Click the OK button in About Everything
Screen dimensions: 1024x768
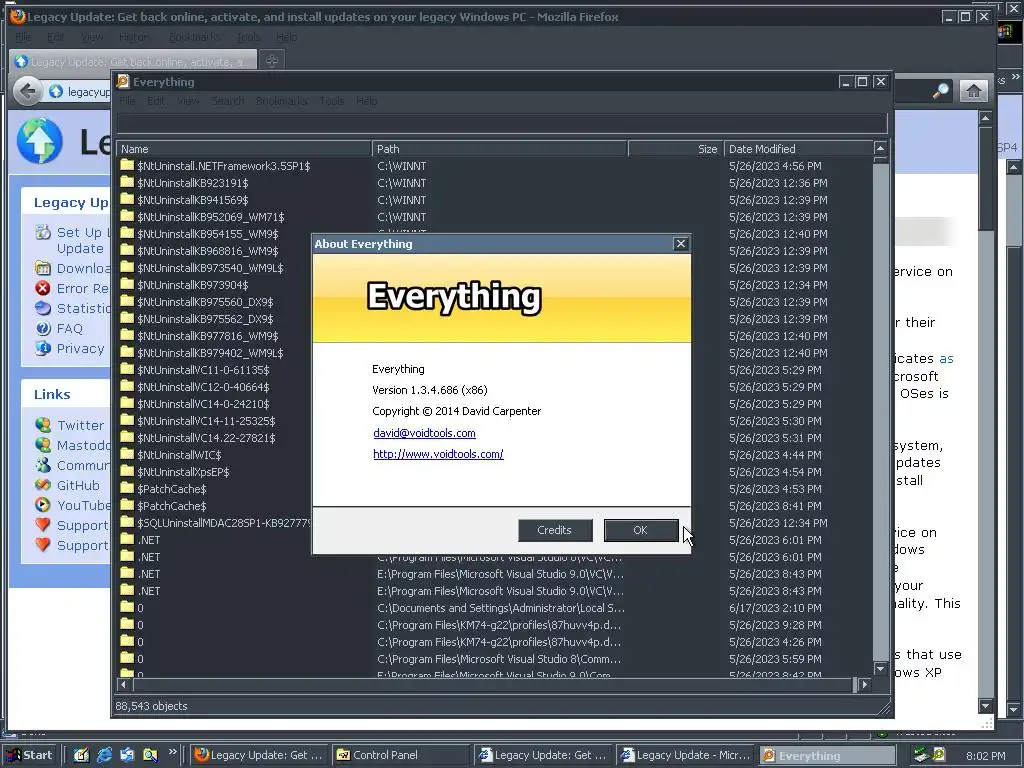(641, 530)
